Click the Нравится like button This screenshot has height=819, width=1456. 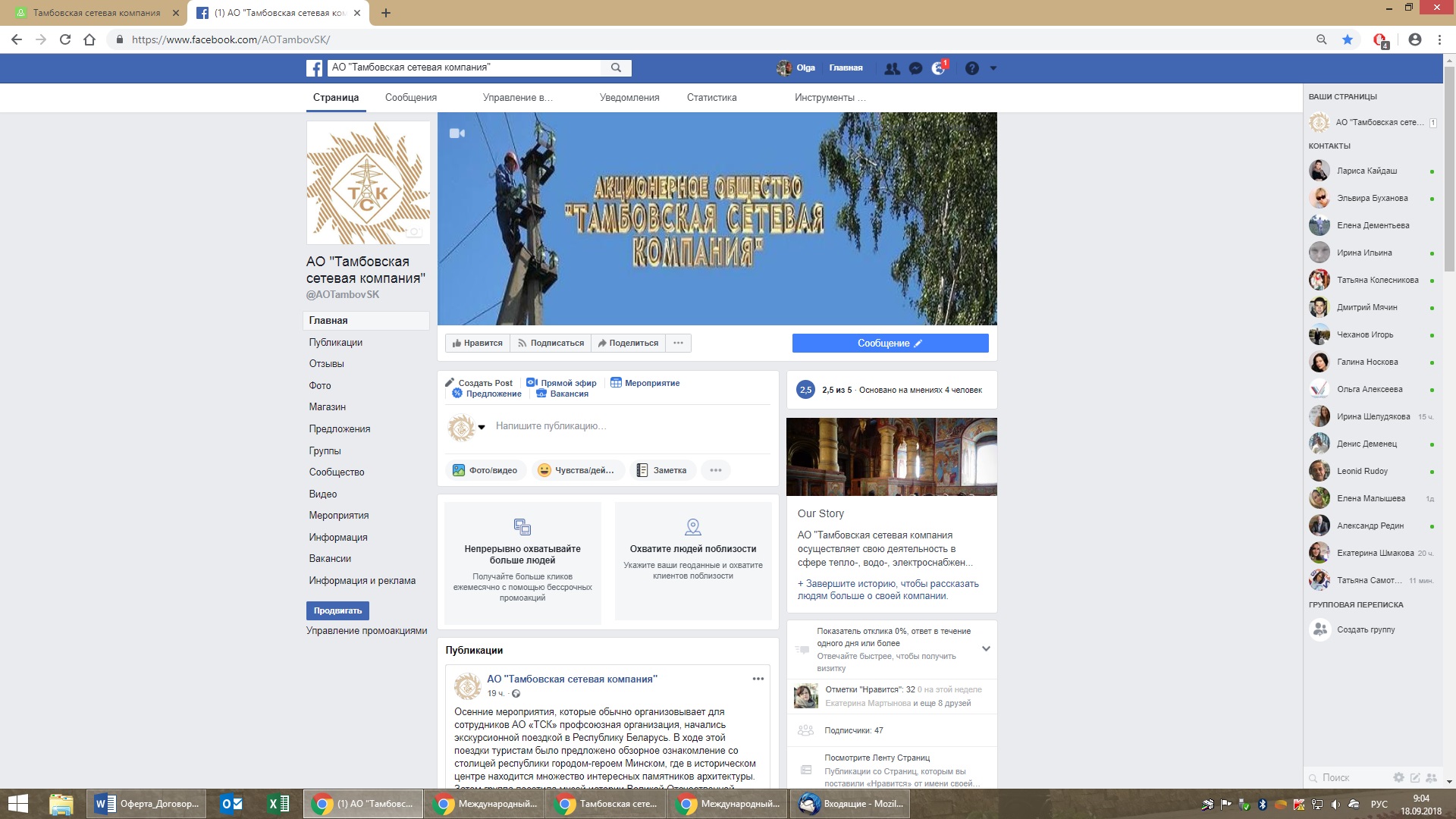[x=477, y=344]
